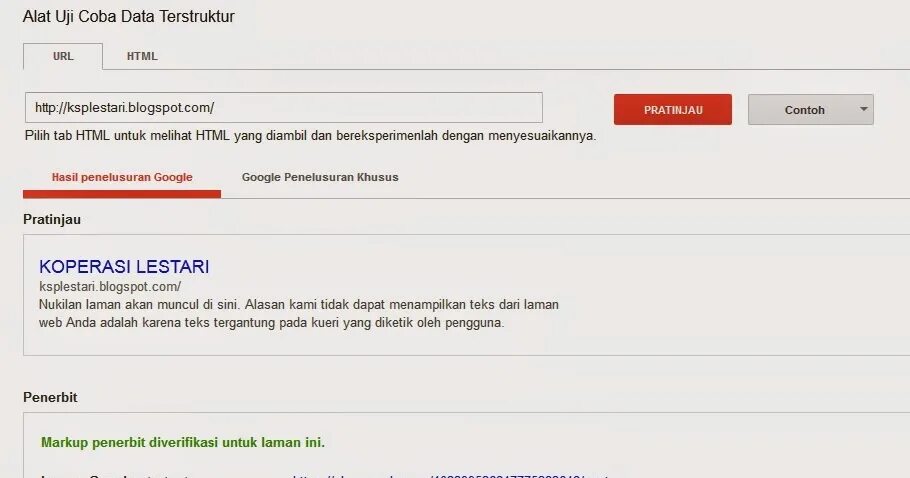The image size is (910, 478).
Task: Open the Contoh dropdown
Action: pyautogui.click(x=811, y=110)
